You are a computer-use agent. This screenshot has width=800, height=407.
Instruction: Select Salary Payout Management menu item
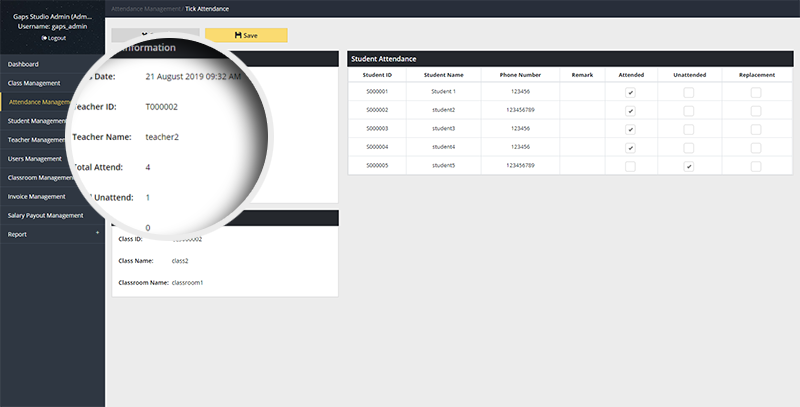[x=45, y=215]
